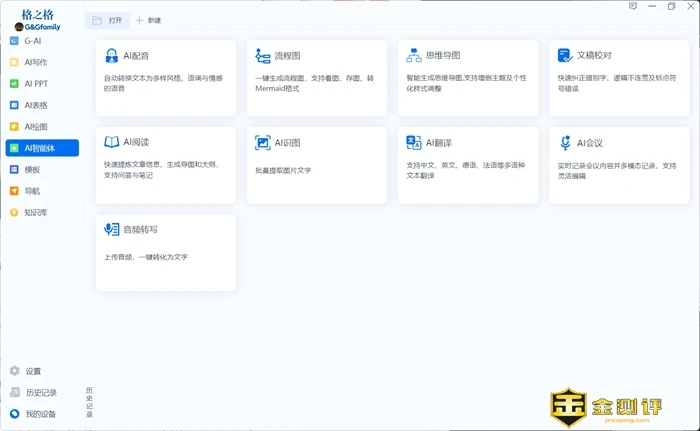Create a new file with 新建

click(148, 20)
